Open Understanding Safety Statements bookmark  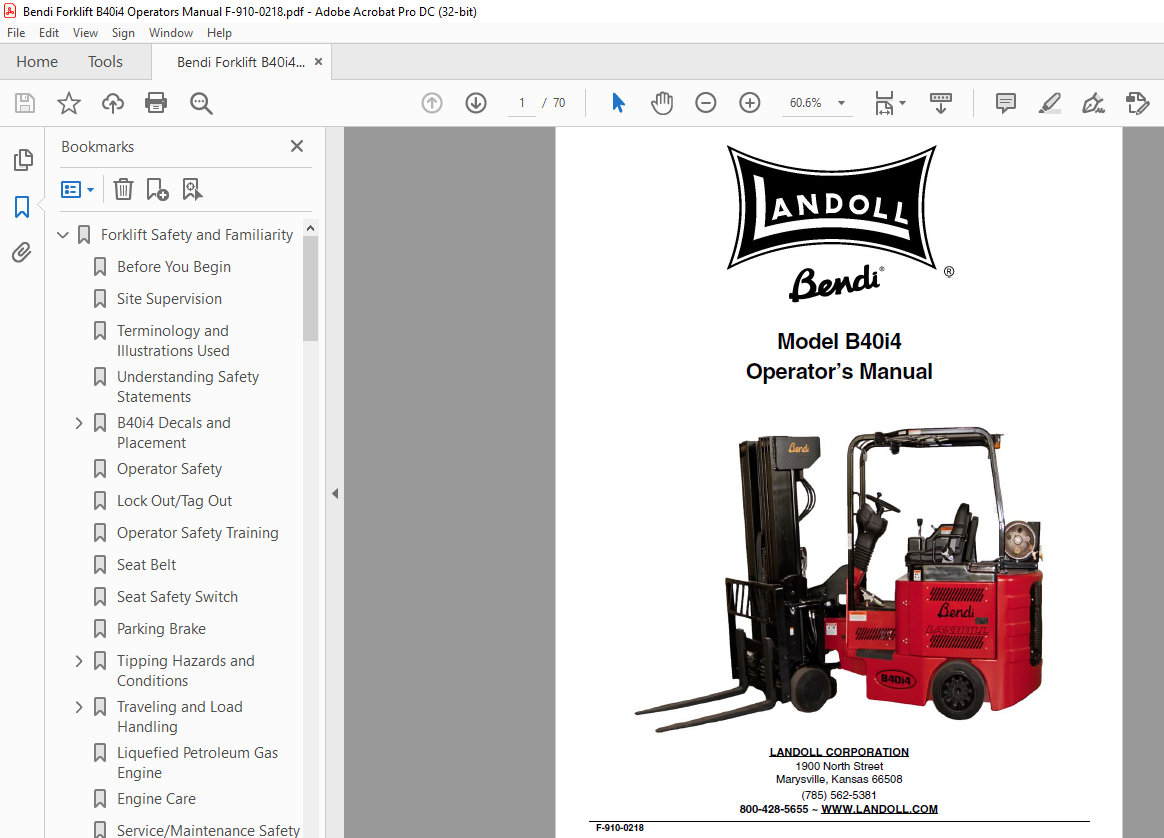click(x=188, y=387)
